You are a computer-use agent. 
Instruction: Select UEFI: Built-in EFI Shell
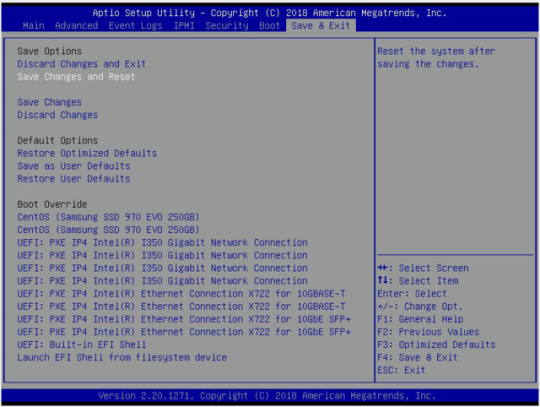pos(82,344)
